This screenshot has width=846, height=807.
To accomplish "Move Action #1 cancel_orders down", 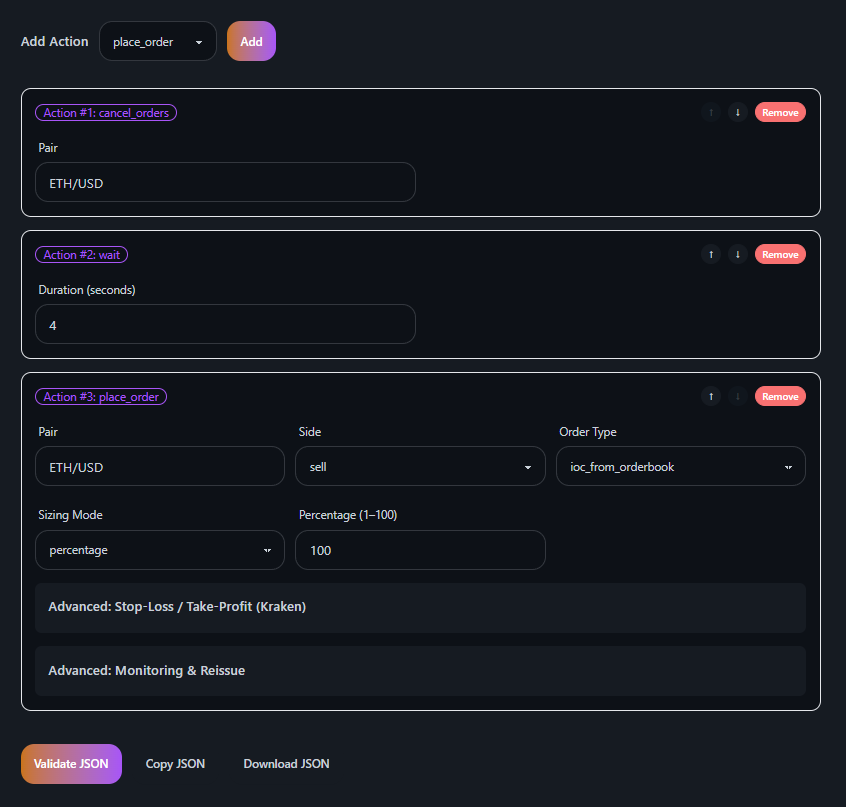I will (x=738, y=112).
